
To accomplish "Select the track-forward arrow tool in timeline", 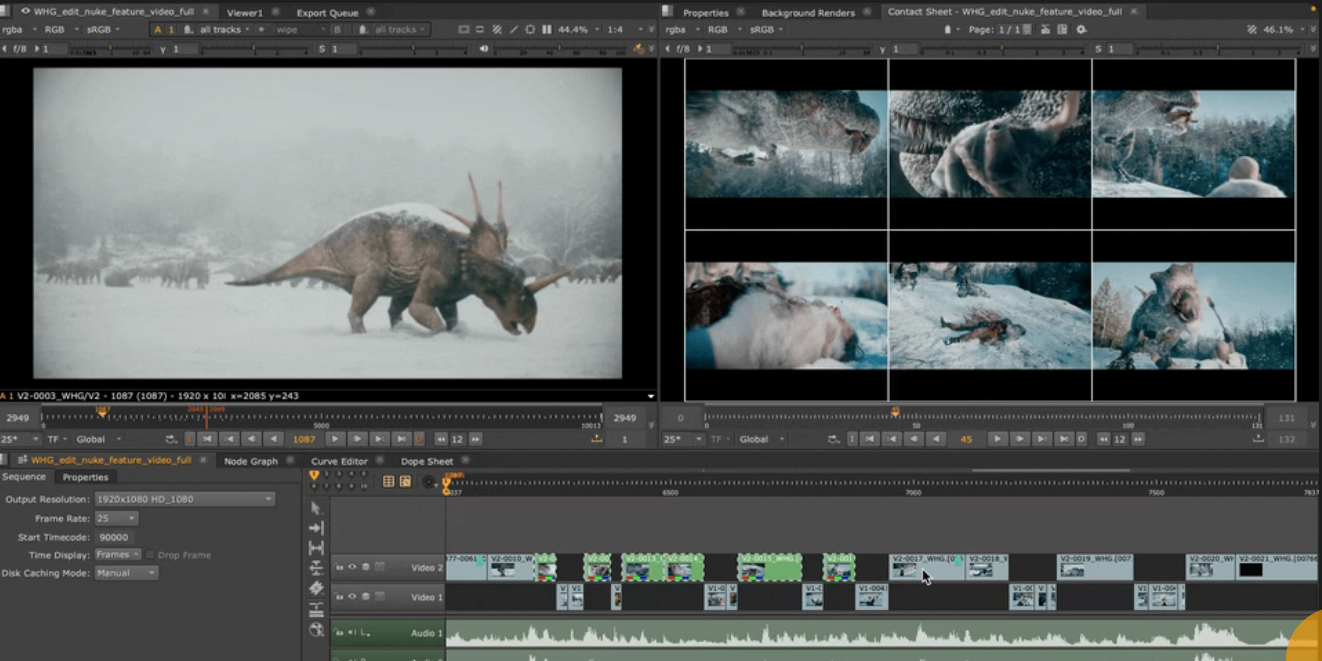I will [x=316, y=528].
